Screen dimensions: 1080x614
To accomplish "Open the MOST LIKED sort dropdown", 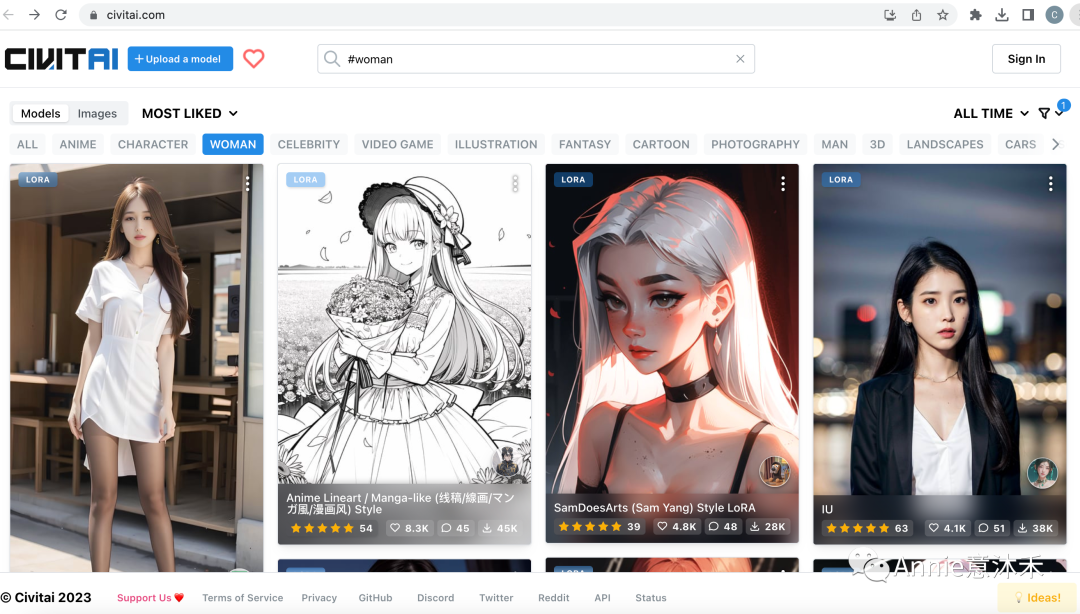I will (x=189, y=114).
